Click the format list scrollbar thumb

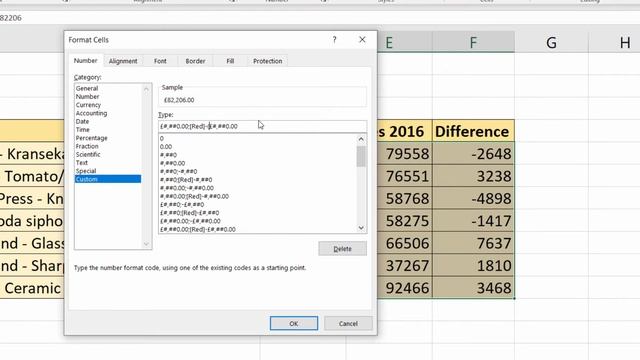click(x=361, y=156)
